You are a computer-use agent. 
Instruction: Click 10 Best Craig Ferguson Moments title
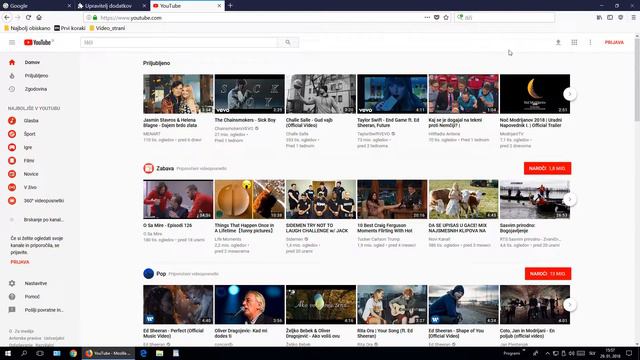click(385, 228)
